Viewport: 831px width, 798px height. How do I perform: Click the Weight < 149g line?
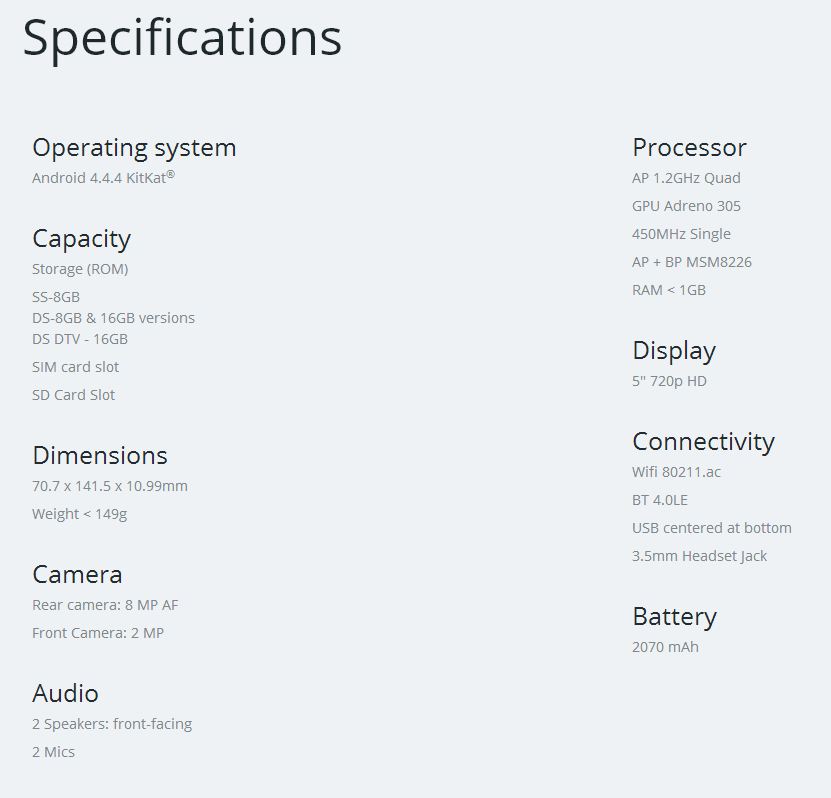(x=79, y=514)
